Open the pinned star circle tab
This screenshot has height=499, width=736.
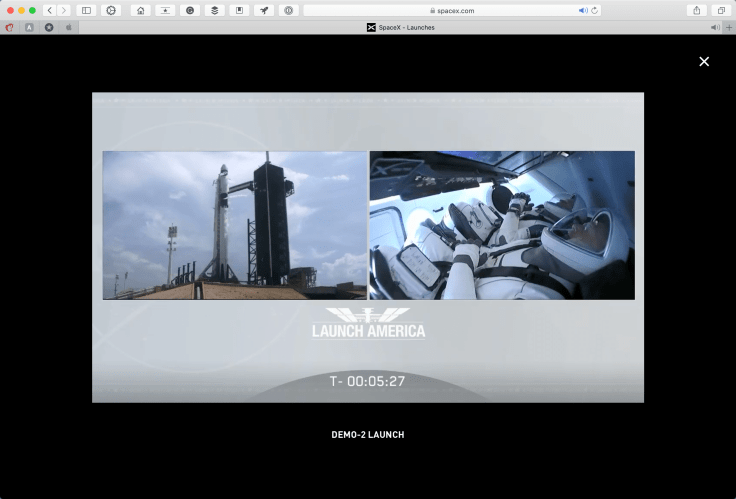pyautogui.click(x=49, y=28)
